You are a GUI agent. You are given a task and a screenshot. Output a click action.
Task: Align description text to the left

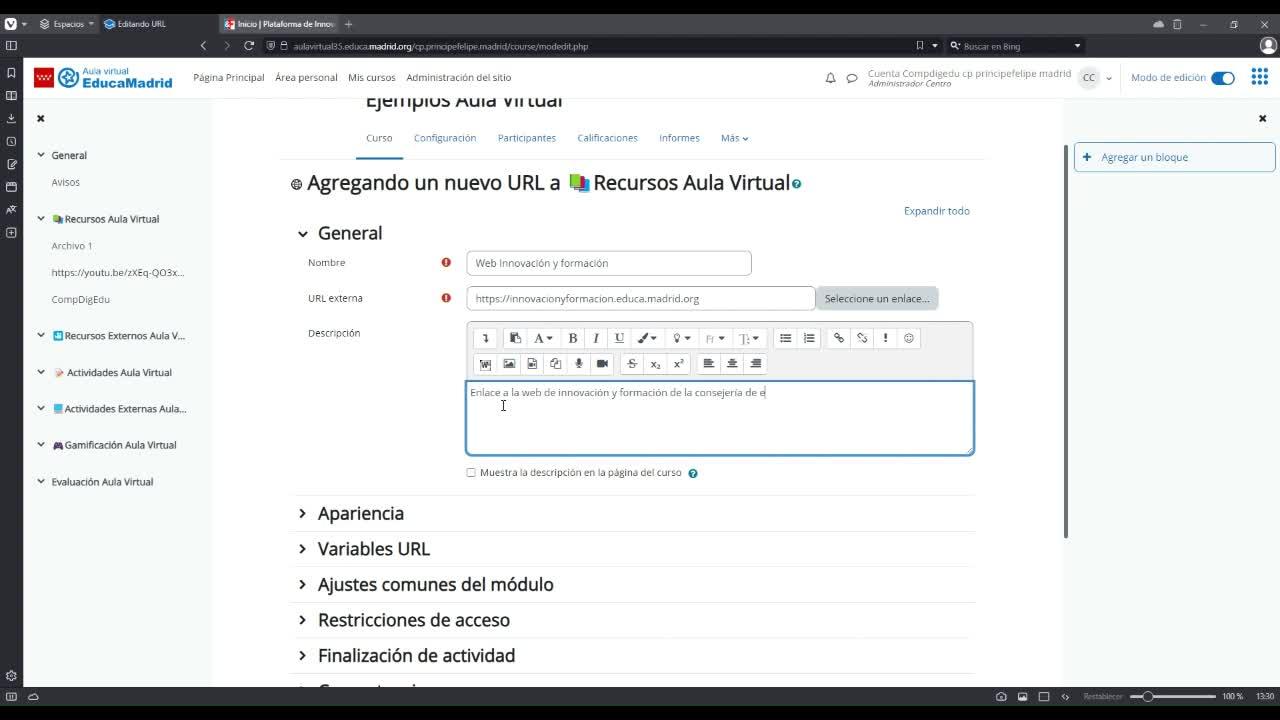click(x=709, y=364)
